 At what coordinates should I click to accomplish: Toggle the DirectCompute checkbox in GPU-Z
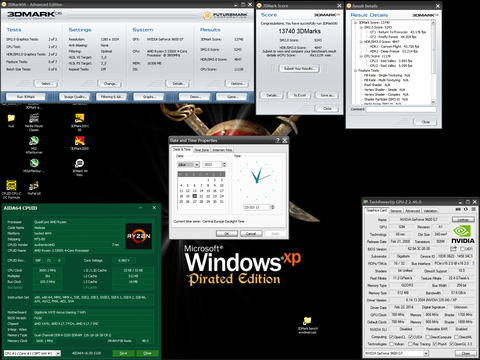point(428,337)
